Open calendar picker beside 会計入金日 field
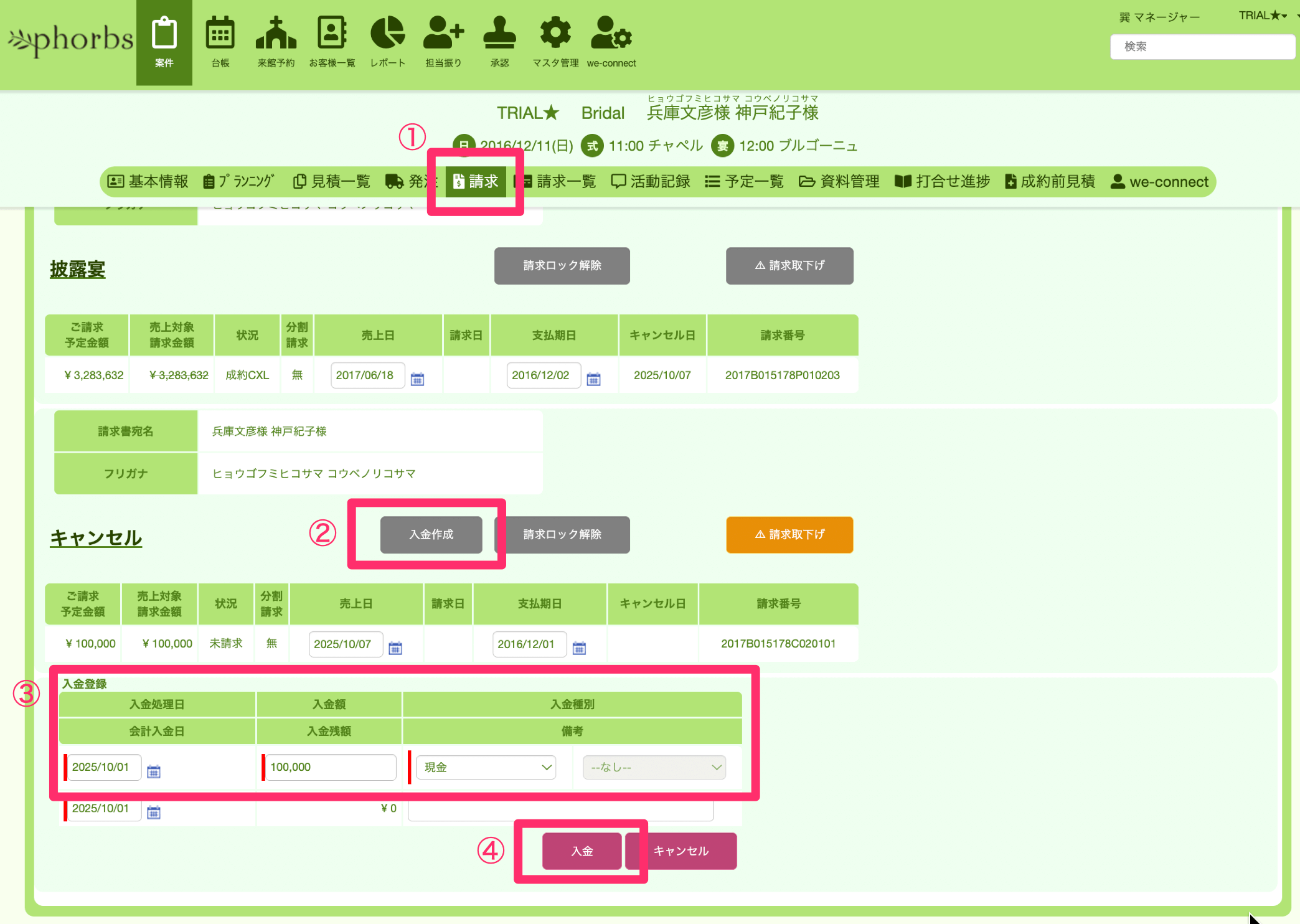This screenshot has width=1300, height=924. coord(154,812)
